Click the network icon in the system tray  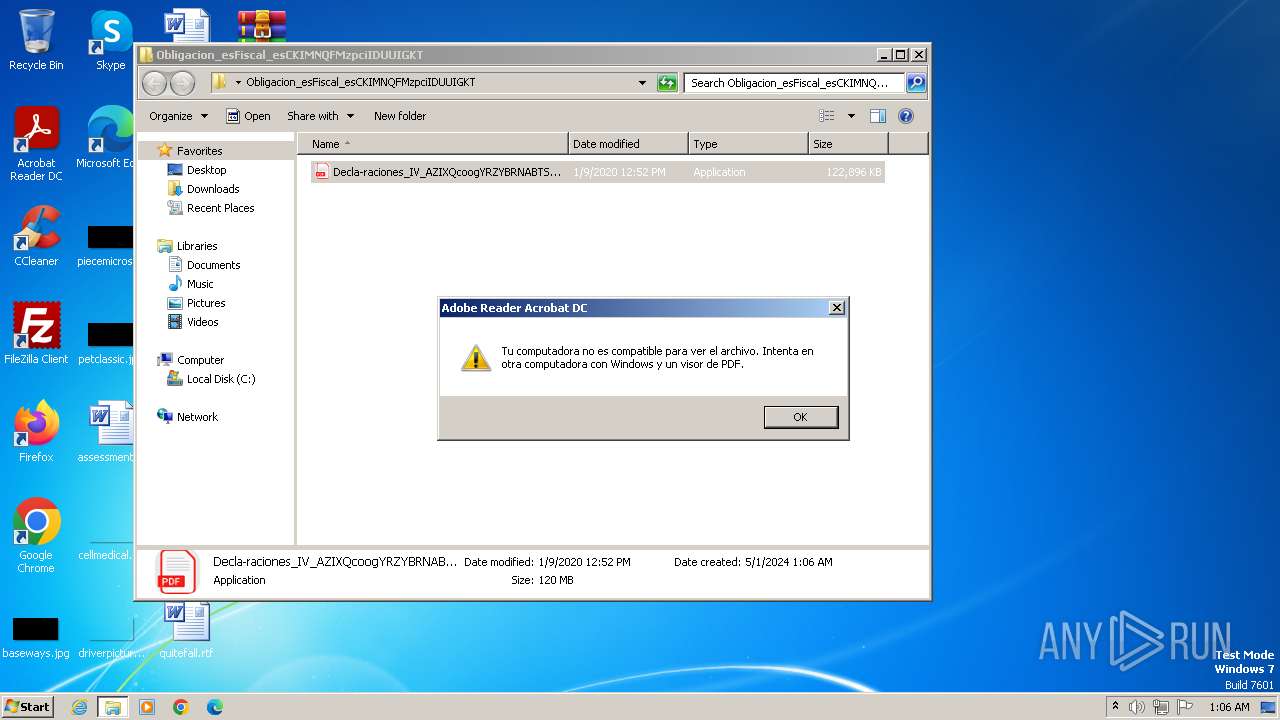tap(1161, 707)
